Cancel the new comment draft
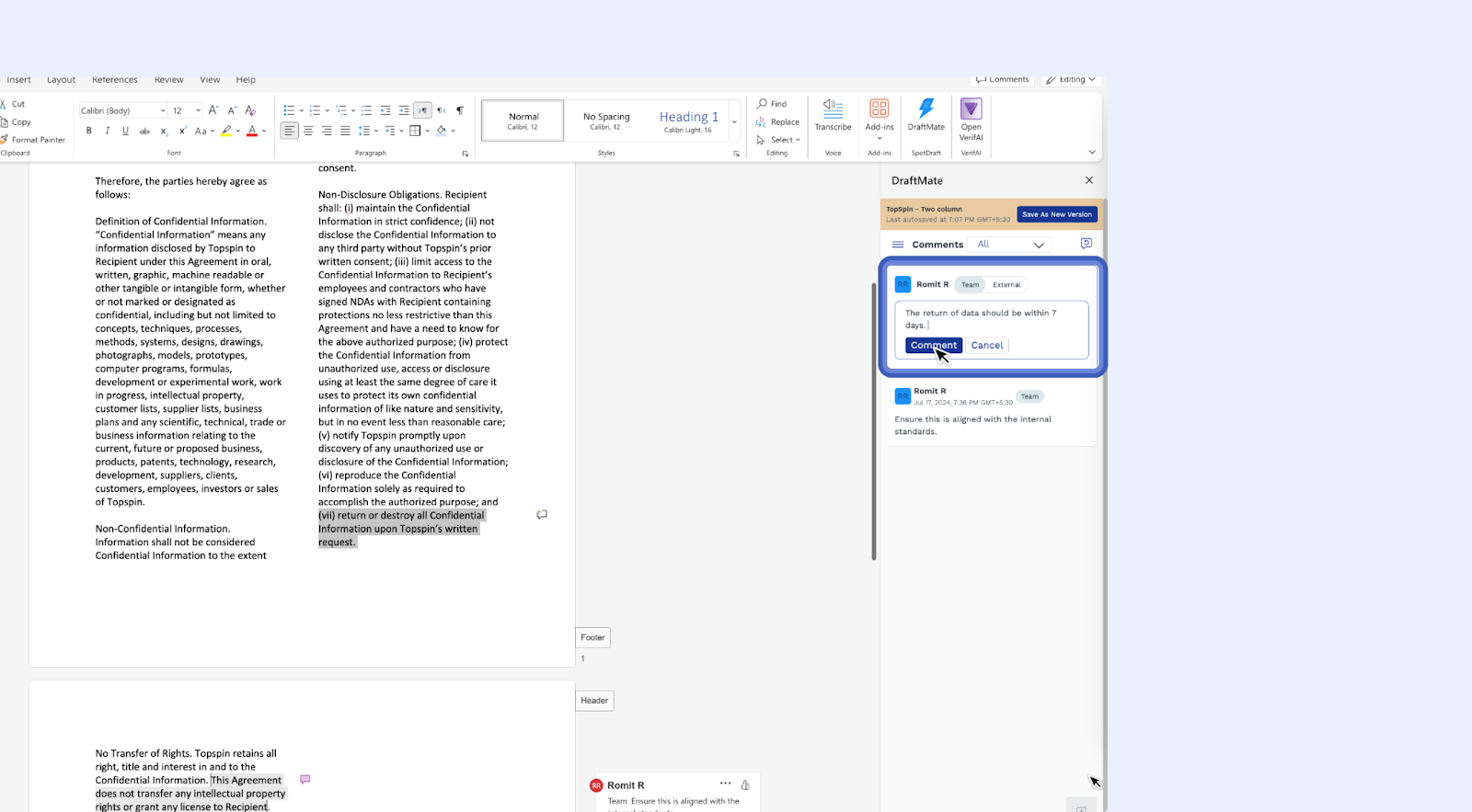This screenshot has width=1472, height=812. [987, 346]
